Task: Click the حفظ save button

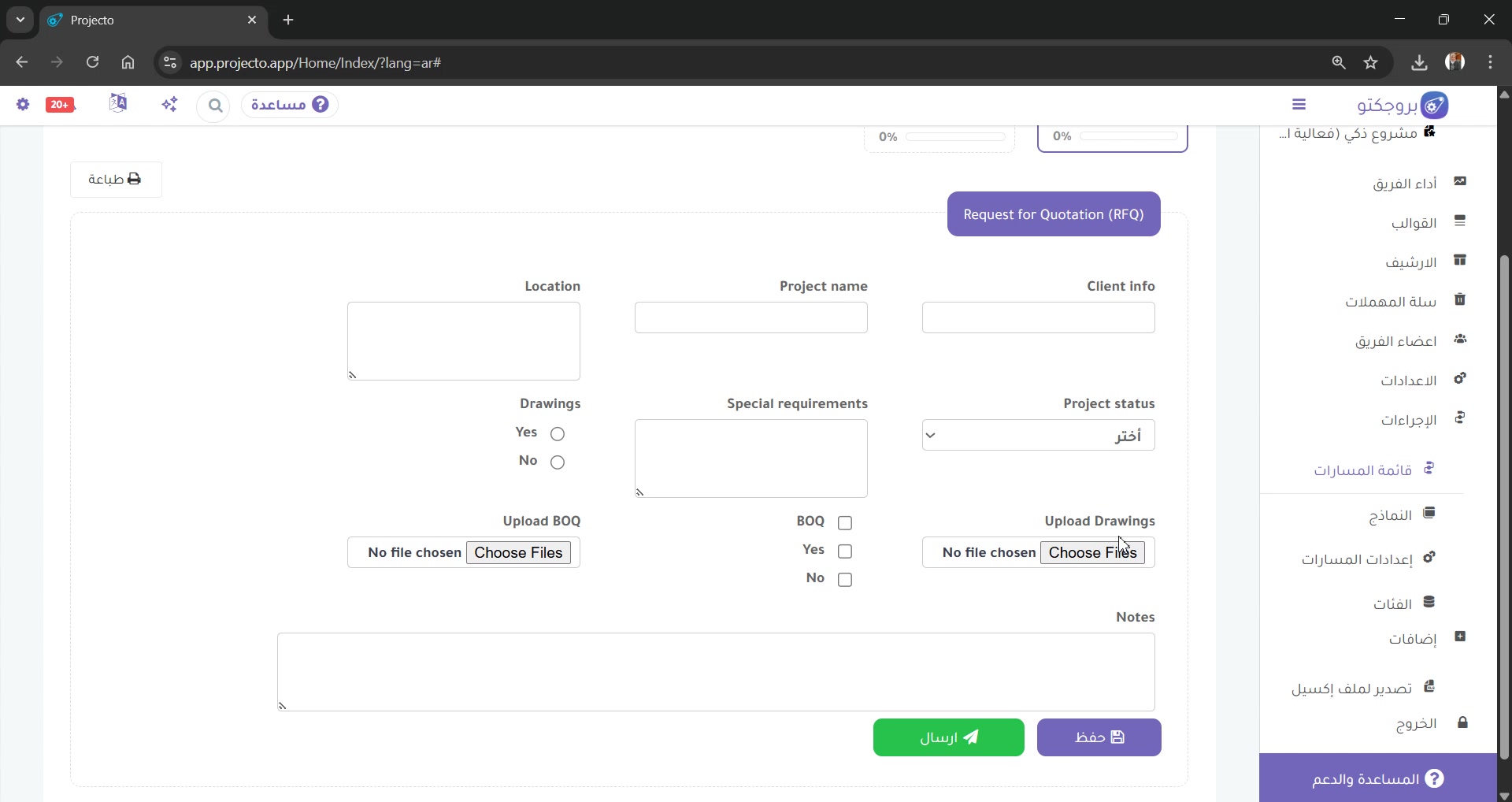Action: (x=1099, y=737)
